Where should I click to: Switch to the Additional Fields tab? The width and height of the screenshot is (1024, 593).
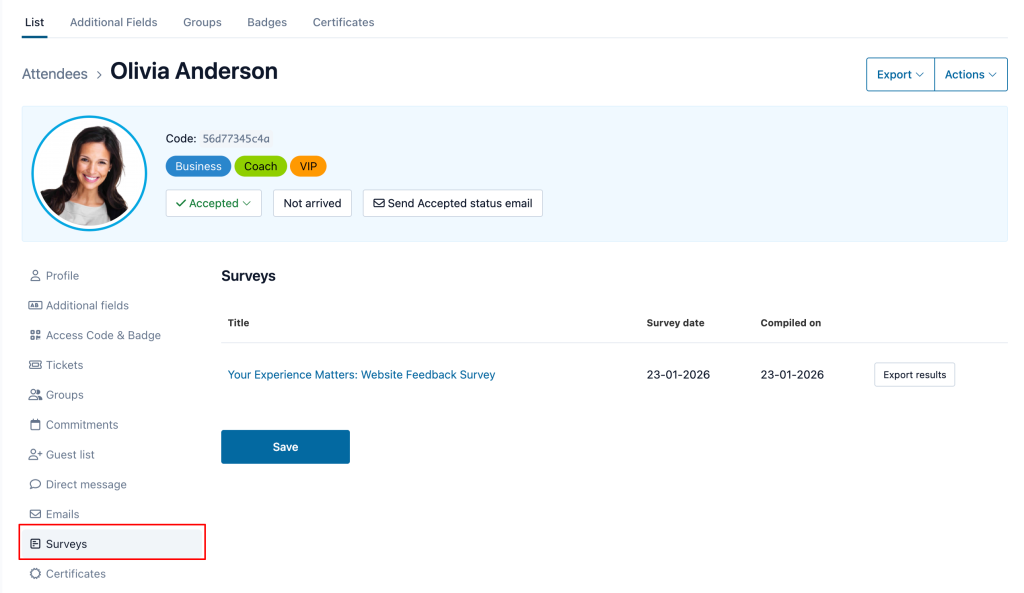113,22
